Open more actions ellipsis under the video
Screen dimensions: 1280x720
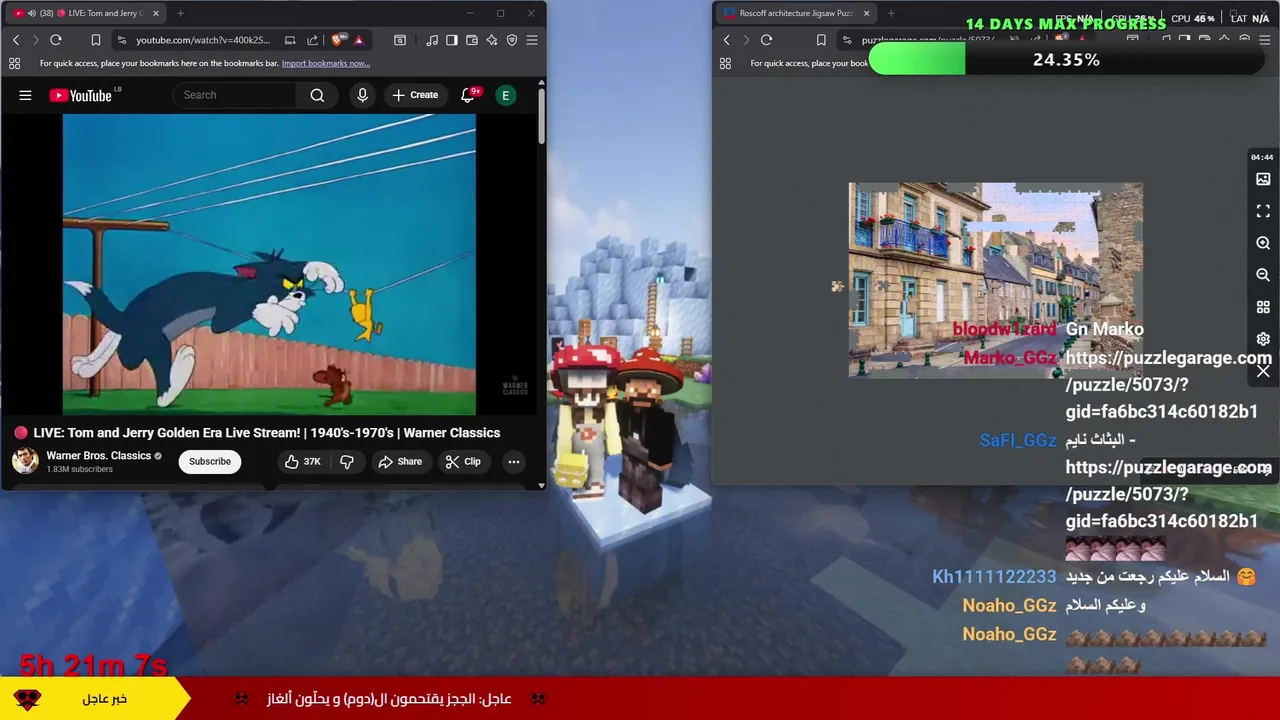tap(513, 461)
